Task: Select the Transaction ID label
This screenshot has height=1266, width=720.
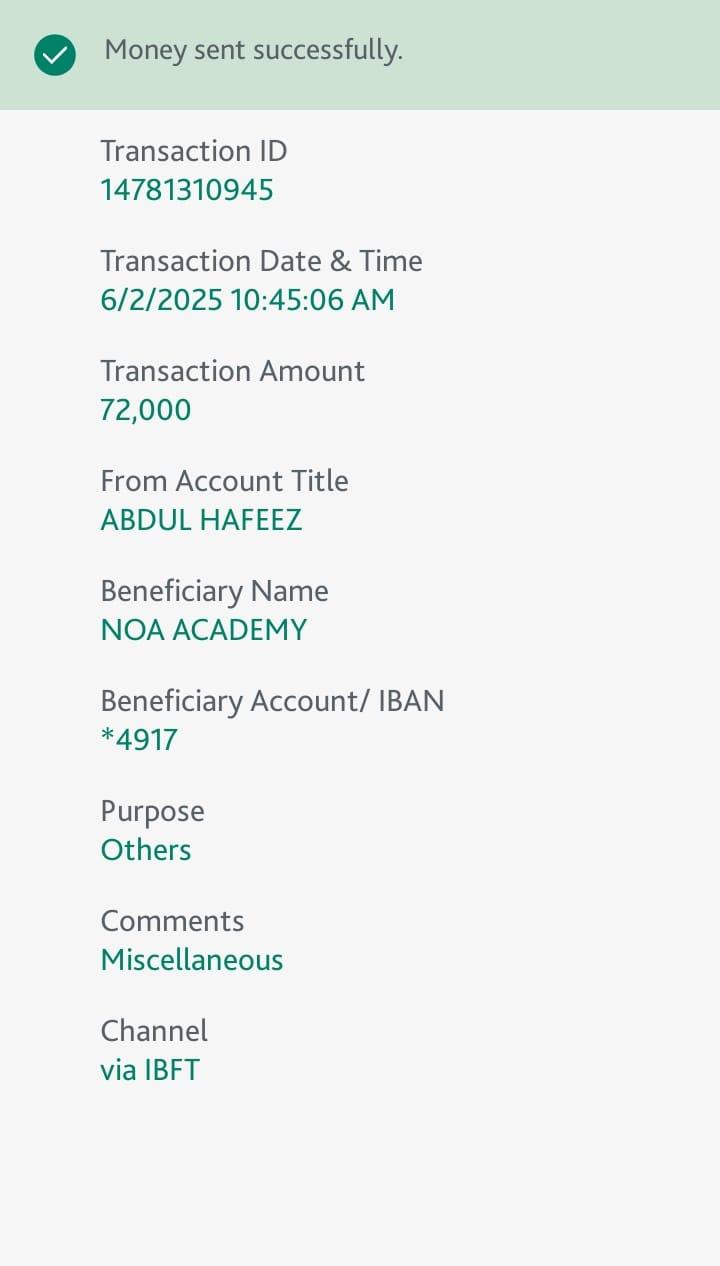Action: tap(194, 151)
